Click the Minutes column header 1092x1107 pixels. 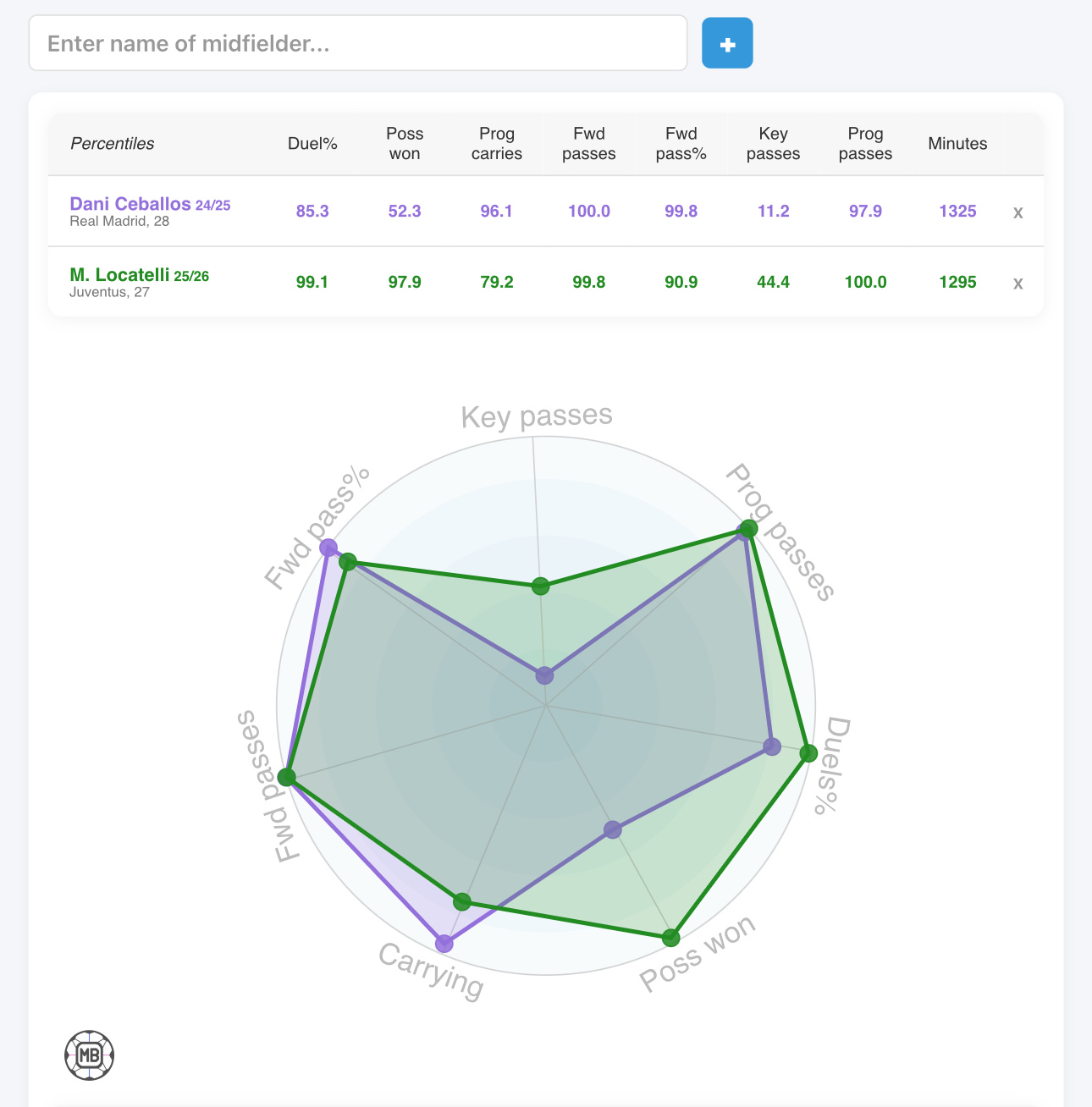(x=957, y=144)
